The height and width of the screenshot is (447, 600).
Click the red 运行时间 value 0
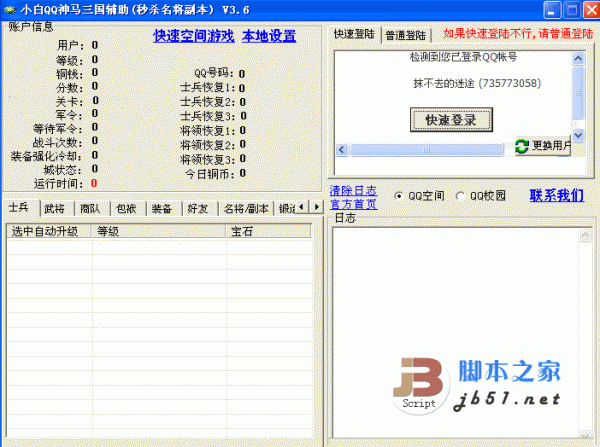click(x=94, y=183)
